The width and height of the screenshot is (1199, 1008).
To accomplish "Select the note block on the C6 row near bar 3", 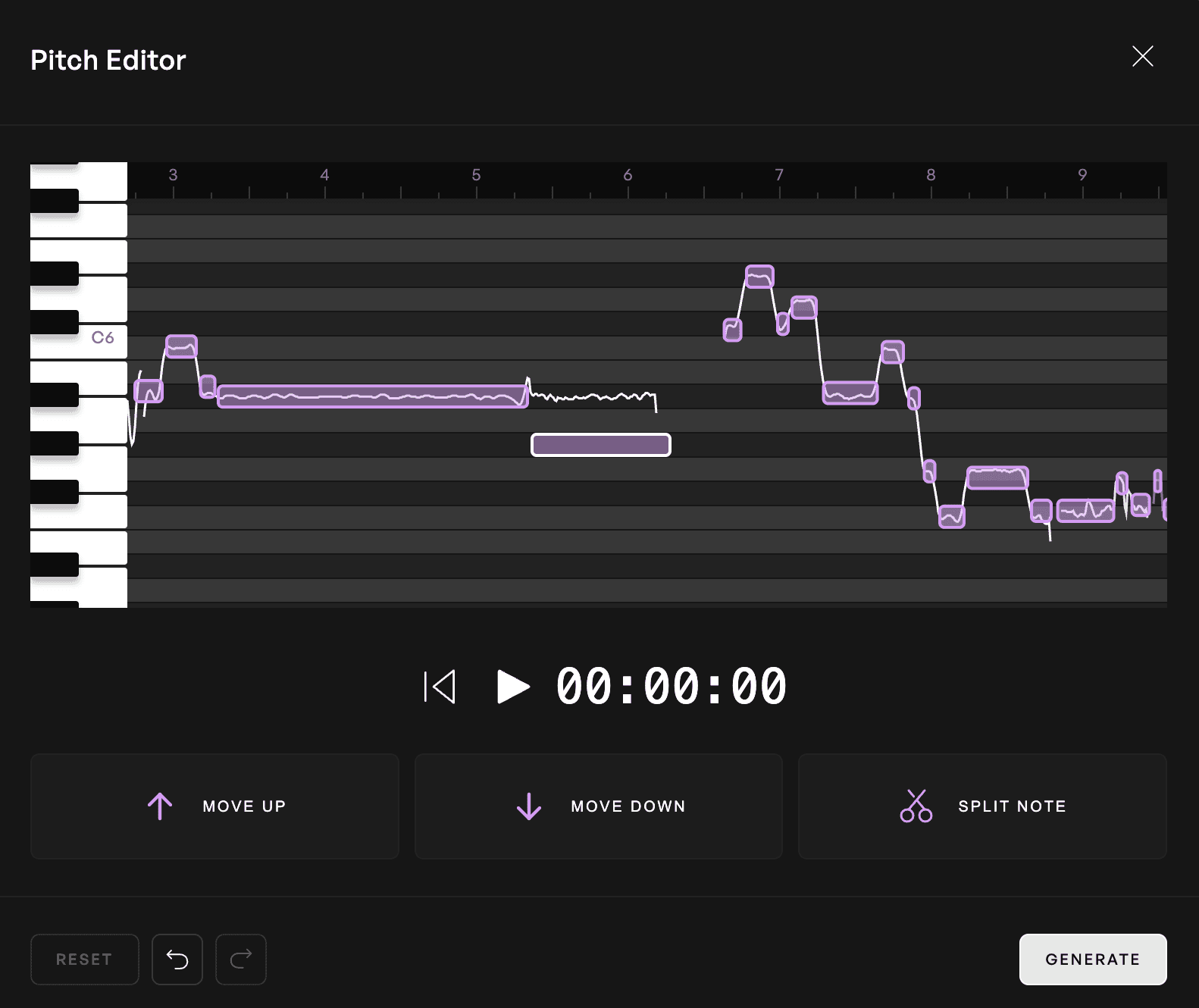I will pyautogui.click(x=181, y=346).
